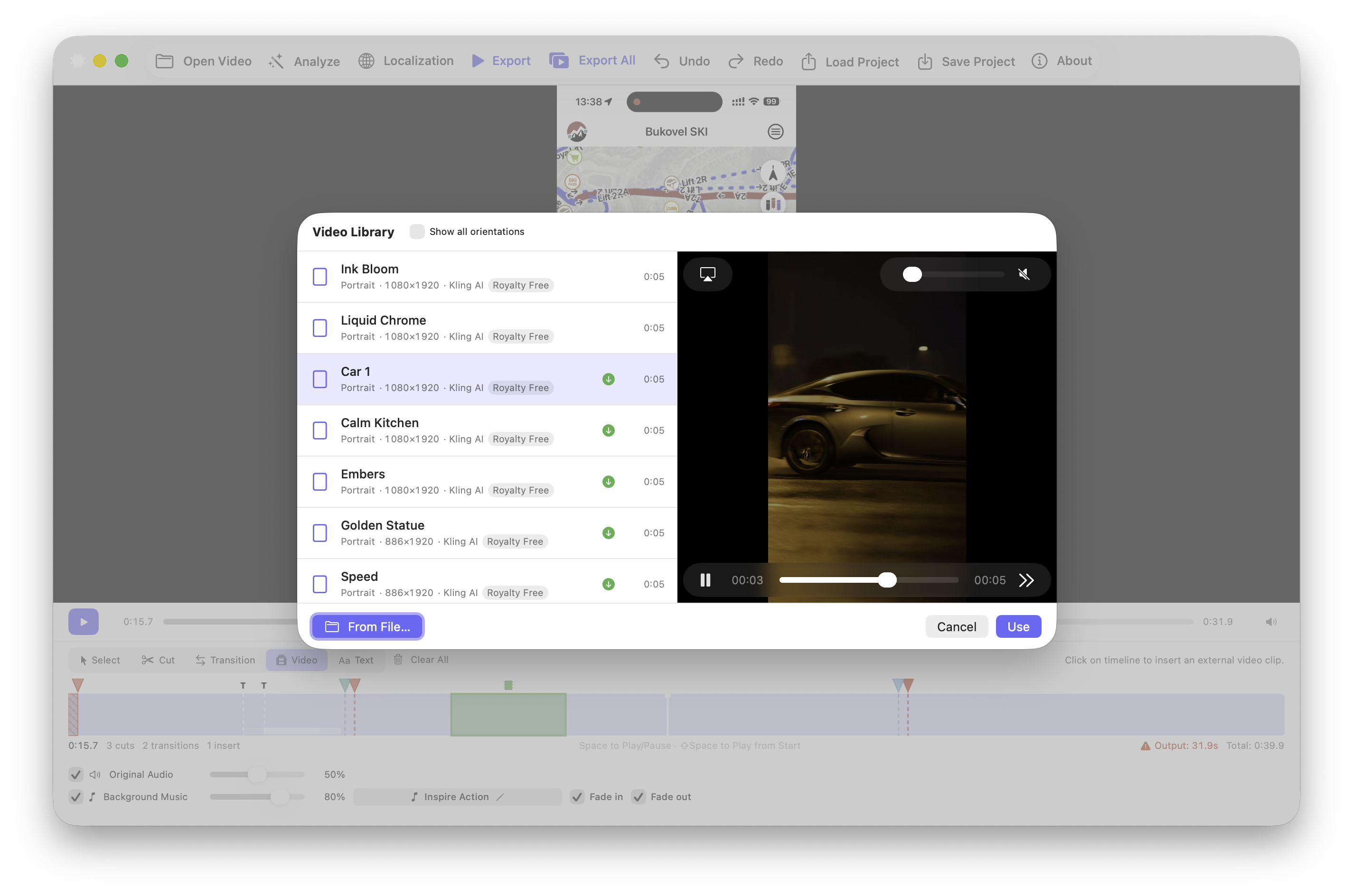Screen dimensions: 1353x896
Task: Toggle the Fade out checkbox
Action: 639,796
